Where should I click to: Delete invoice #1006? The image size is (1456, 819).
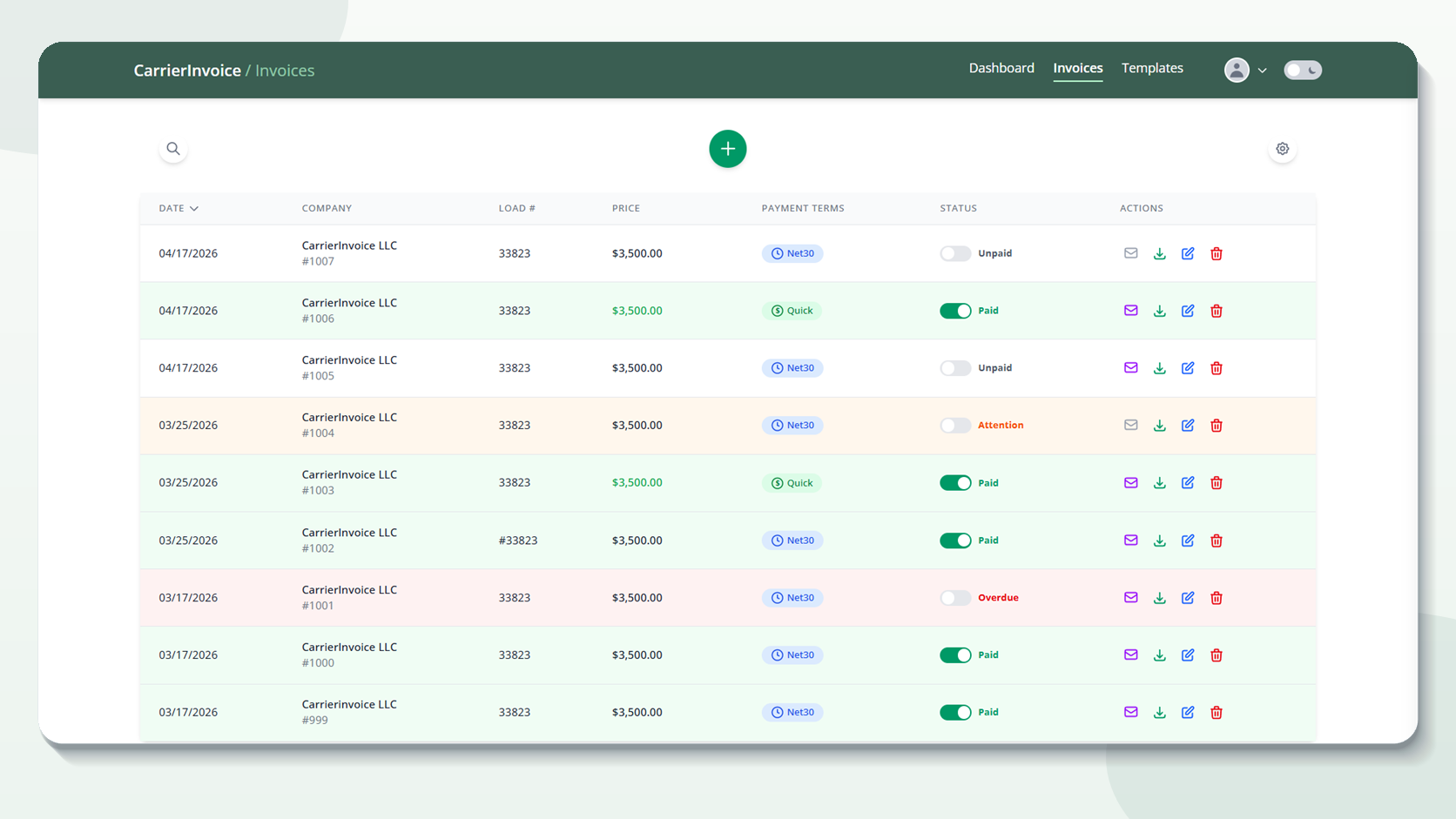click(1217, 311)
